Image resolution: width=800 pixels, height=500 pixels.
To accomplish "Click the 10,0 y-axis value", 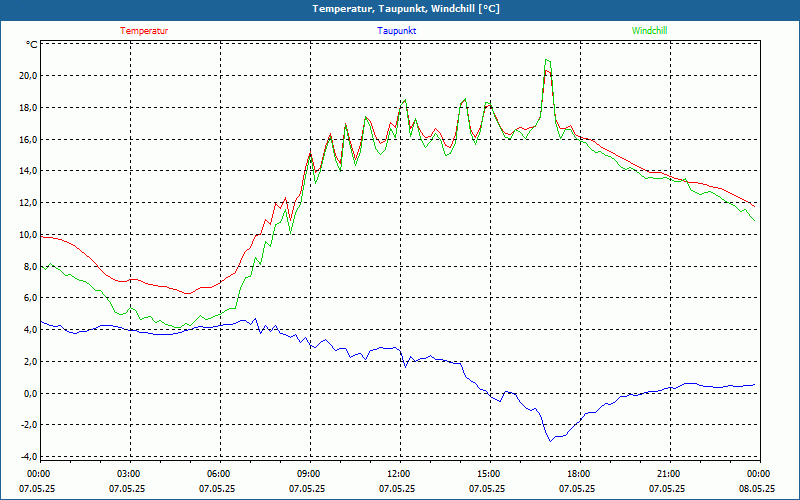I will pos(28,235).
